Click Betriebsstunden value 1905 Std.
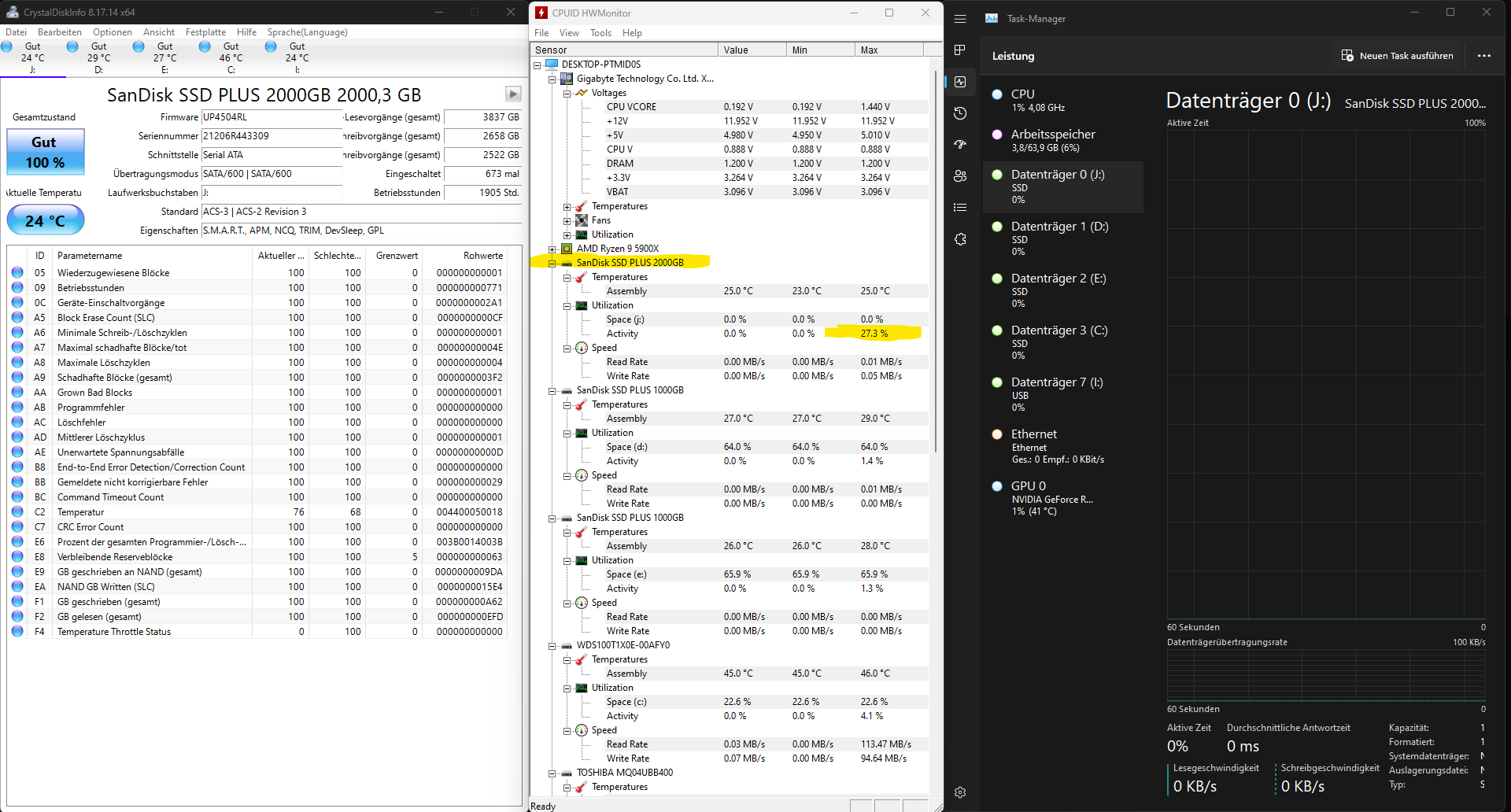This screenshot has width=1511, height=812. point(482,193)
